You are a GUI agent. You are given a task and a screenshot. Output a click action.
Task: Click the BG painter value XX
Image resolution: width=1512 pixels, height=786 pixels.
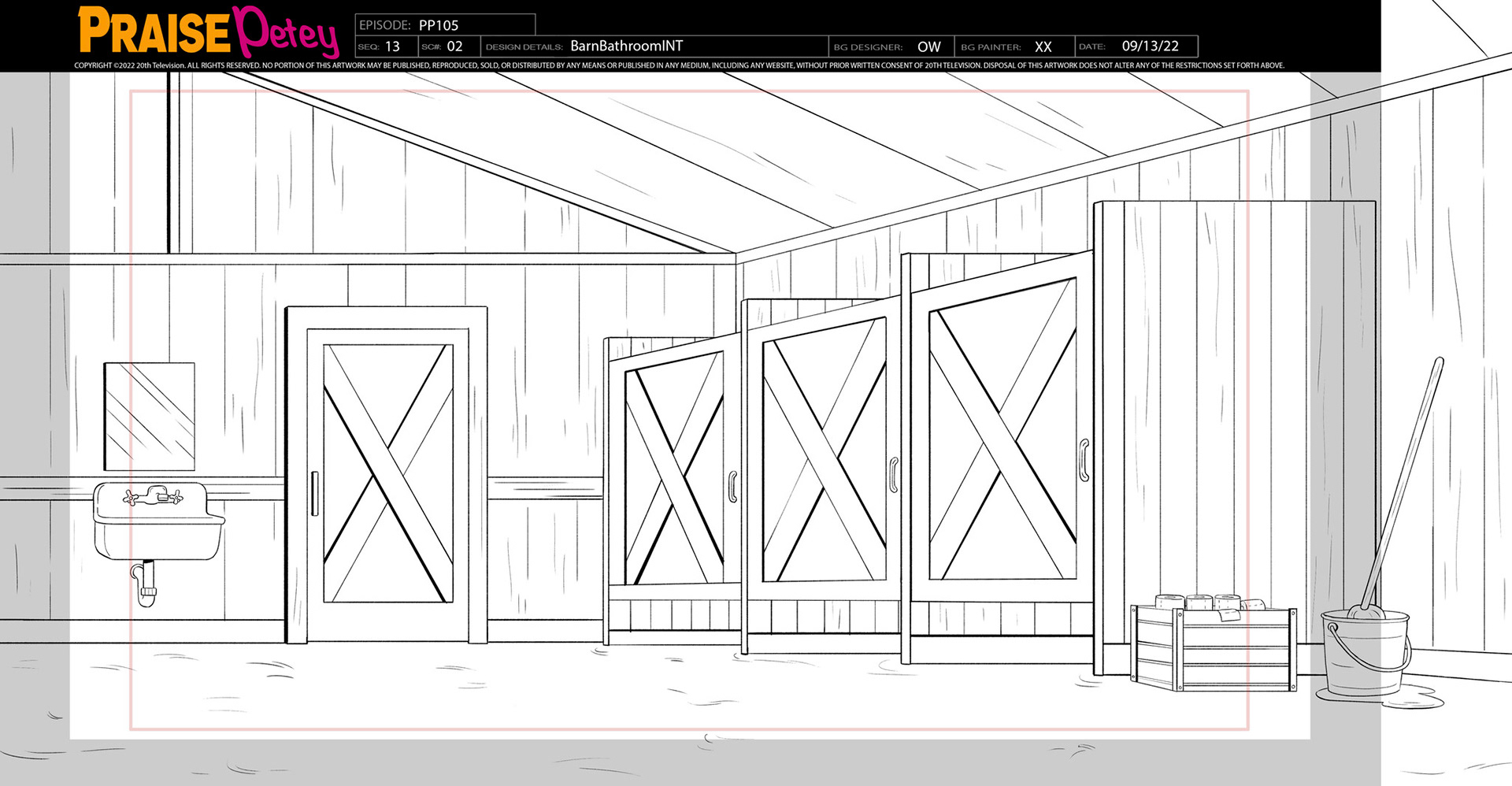1043,46
